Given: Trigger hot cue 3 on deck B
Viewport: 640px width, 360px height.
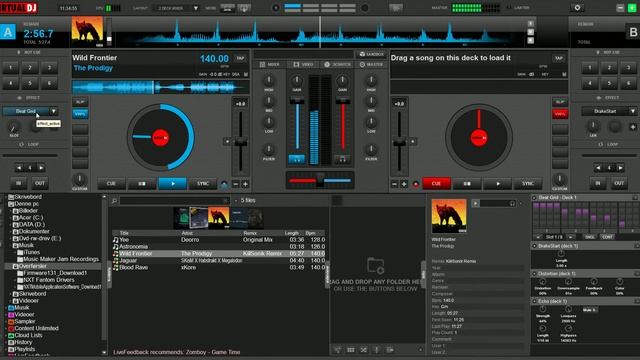Looking at the screenshot, I should click(628, 68).
